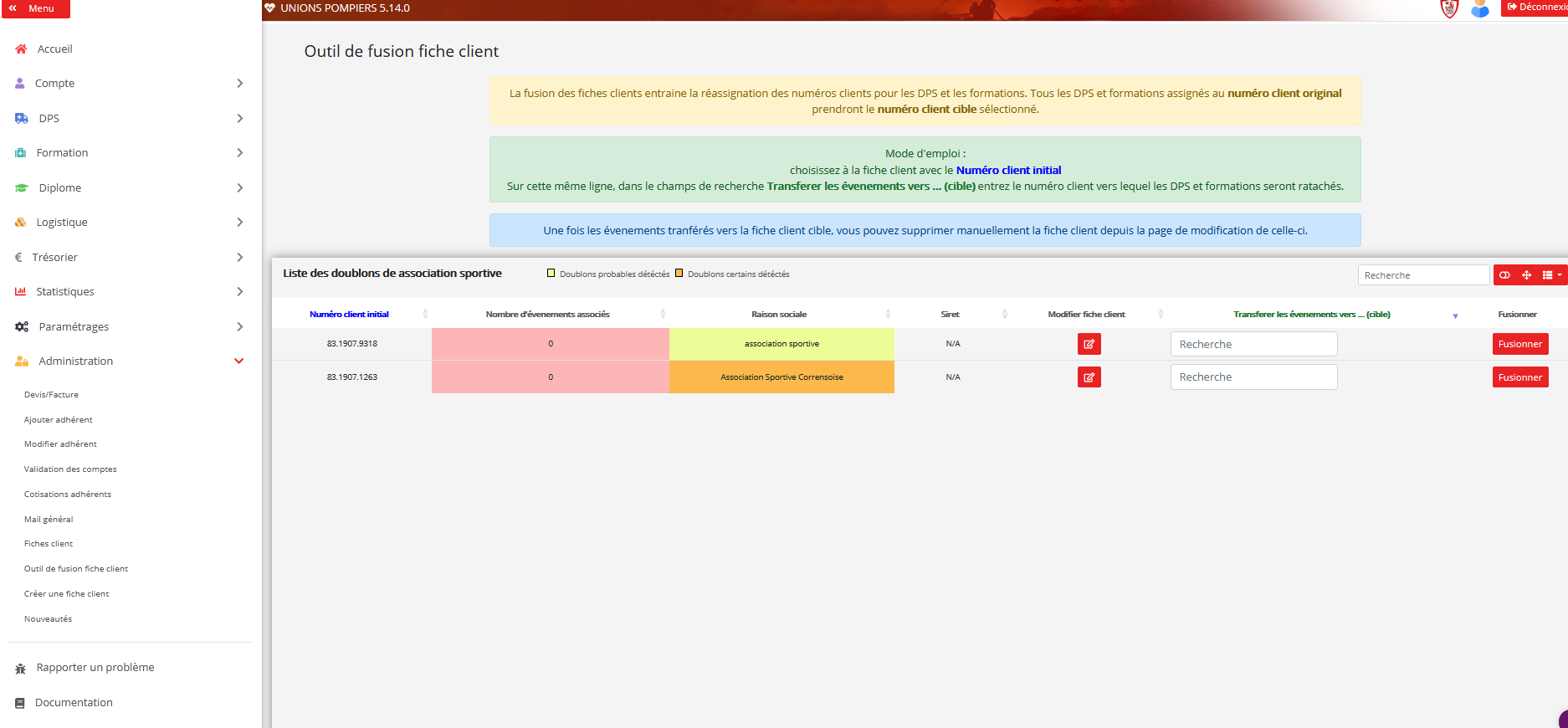Open the table columns list dropdown

pos(1551,275)
